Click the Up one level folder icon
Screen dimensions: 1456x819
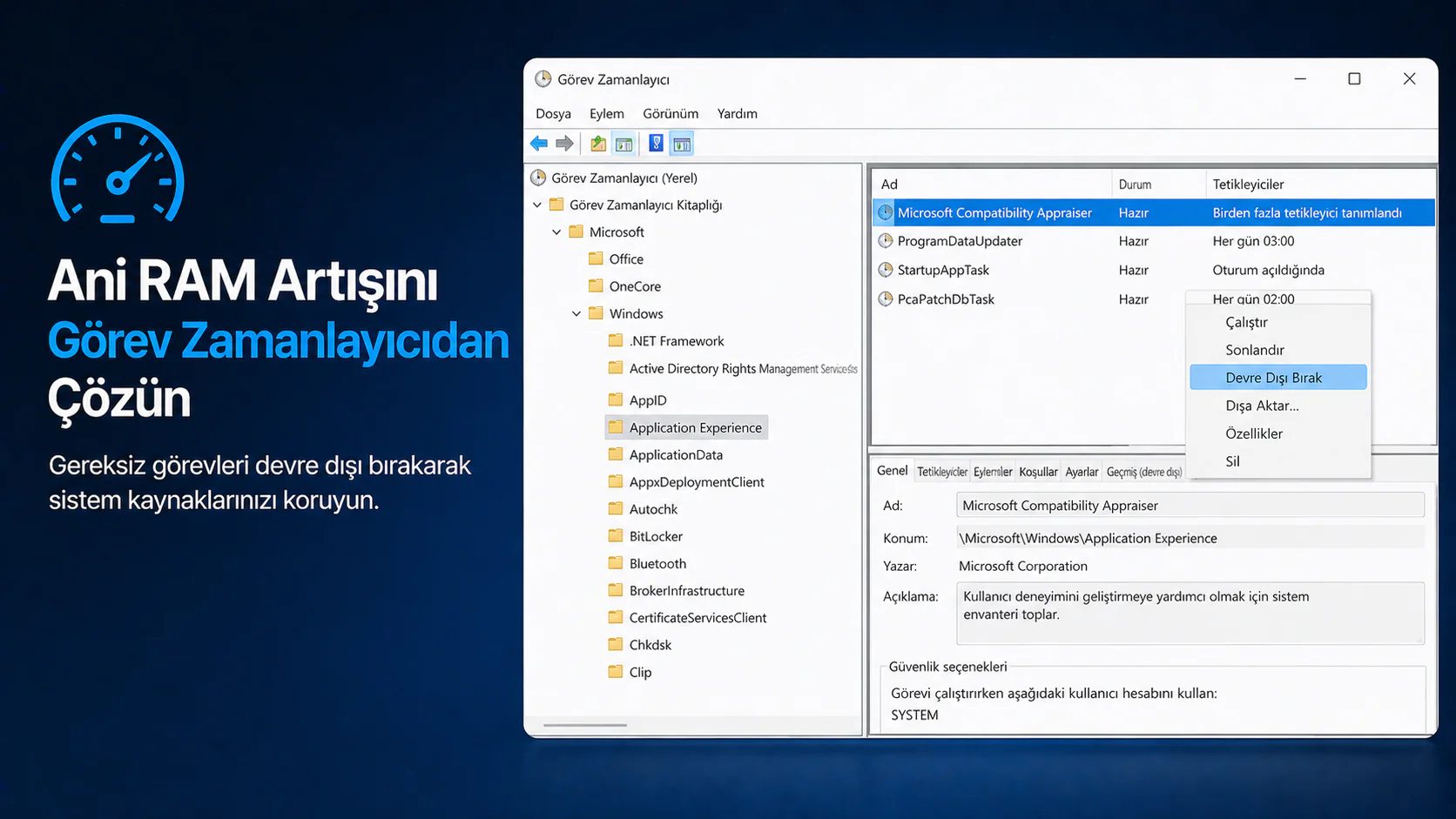(x=598, y=144)
